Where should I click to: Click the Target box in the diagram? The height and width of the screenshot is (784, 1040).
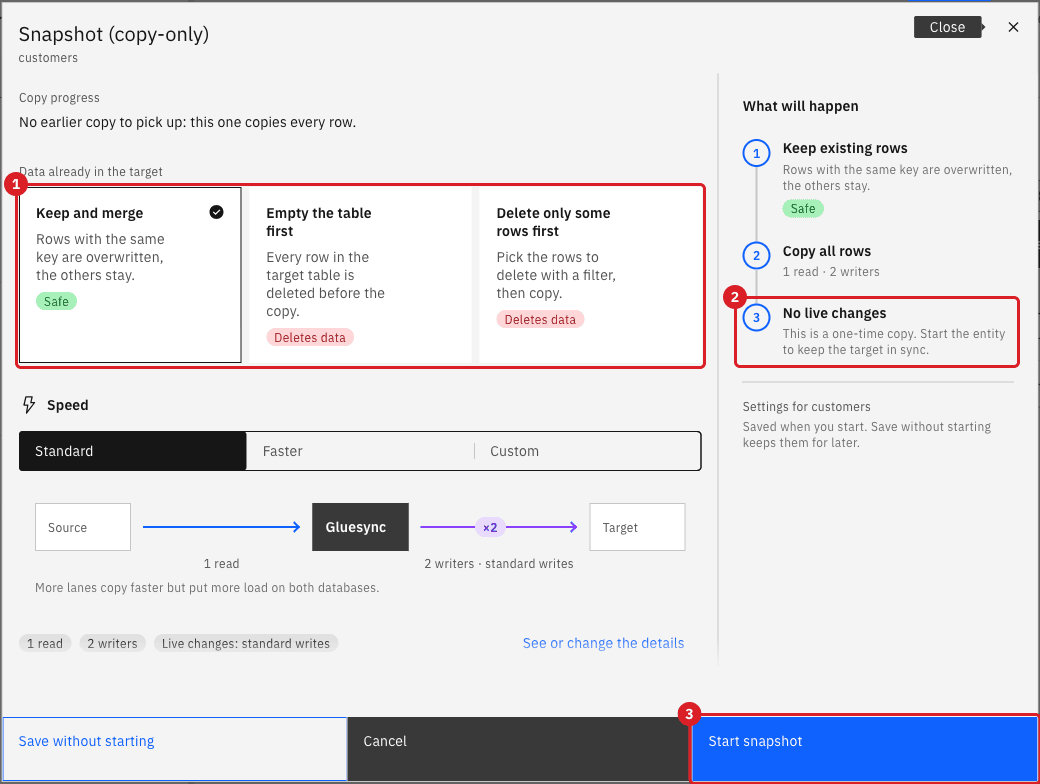coord(637,527)
